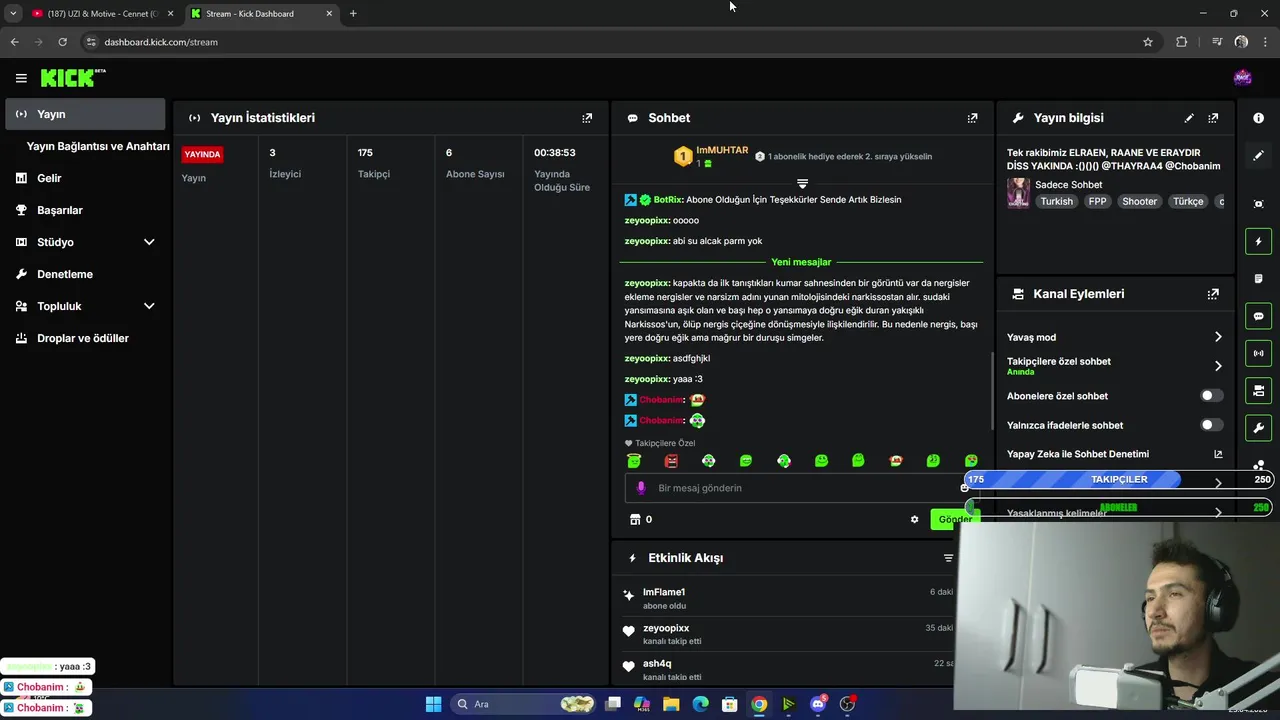The height and width of the screenshot is (720, 1280).
Task: Click the capture frame icon in right sidebar
Action: click(x=1258, y=204)
